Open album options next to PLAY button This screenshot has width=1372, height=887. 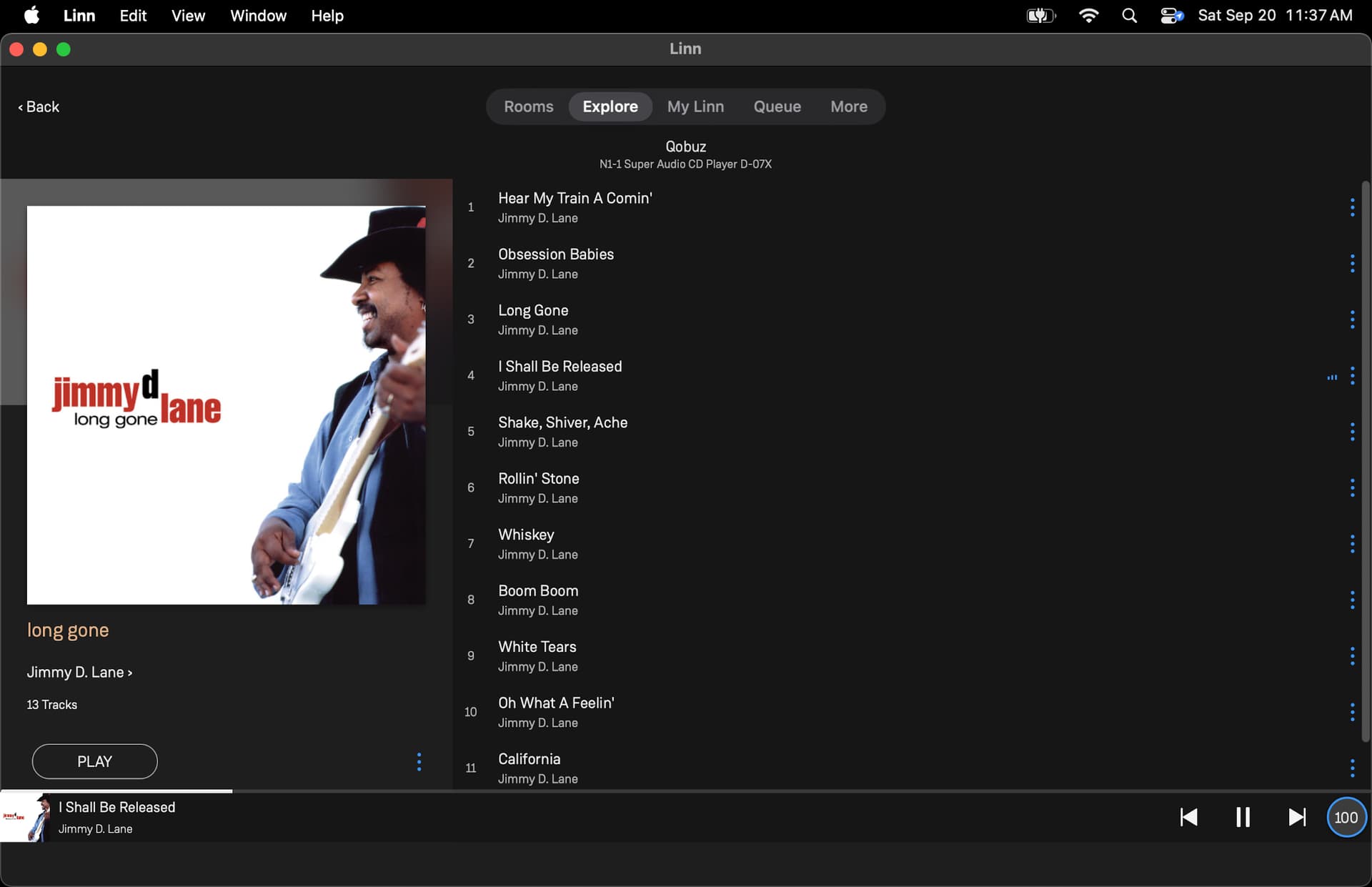point(419,762)
